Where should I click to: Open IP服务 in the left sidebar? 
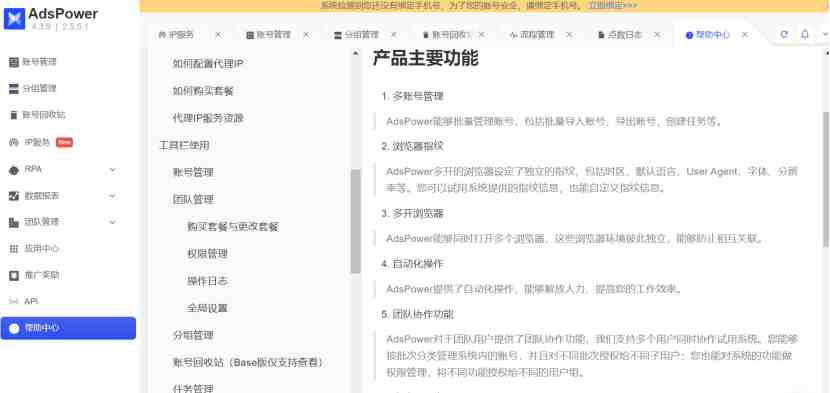pyautogui.click(x=31, y=142)
